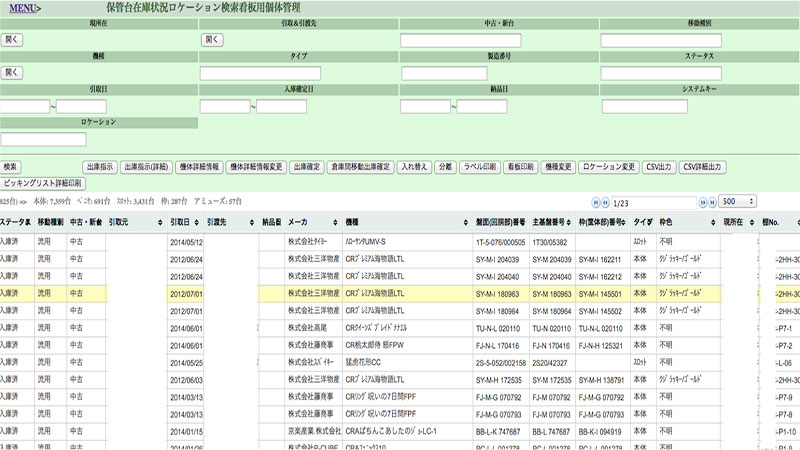Focus the 納品日 end date field
Viewport: 800px width, 450px height.
tap(482, 106)
